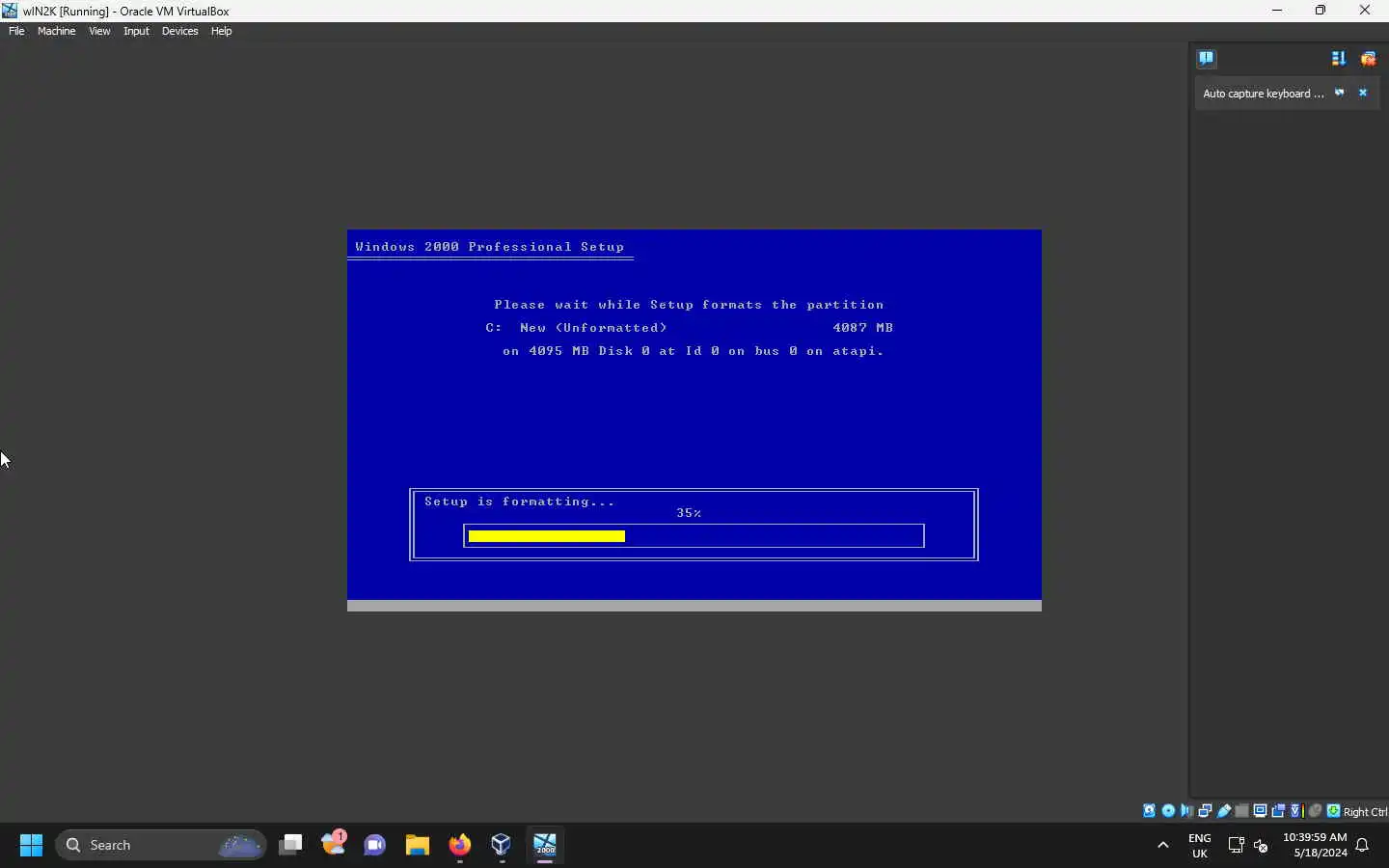This screenshot has height=868, width=1389.
Task: Click the '4095 MB Disk 0' line
Action: point(694,351)
